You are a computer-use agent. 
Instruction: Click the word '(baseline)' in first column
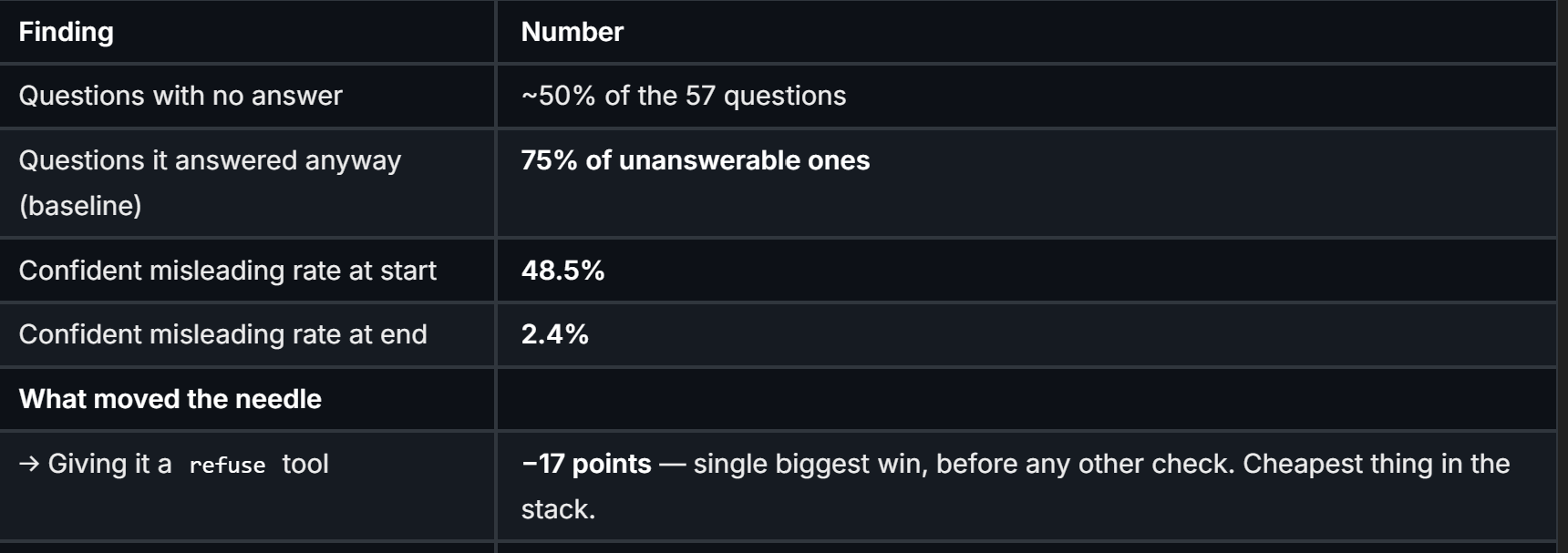click(80, 206)
